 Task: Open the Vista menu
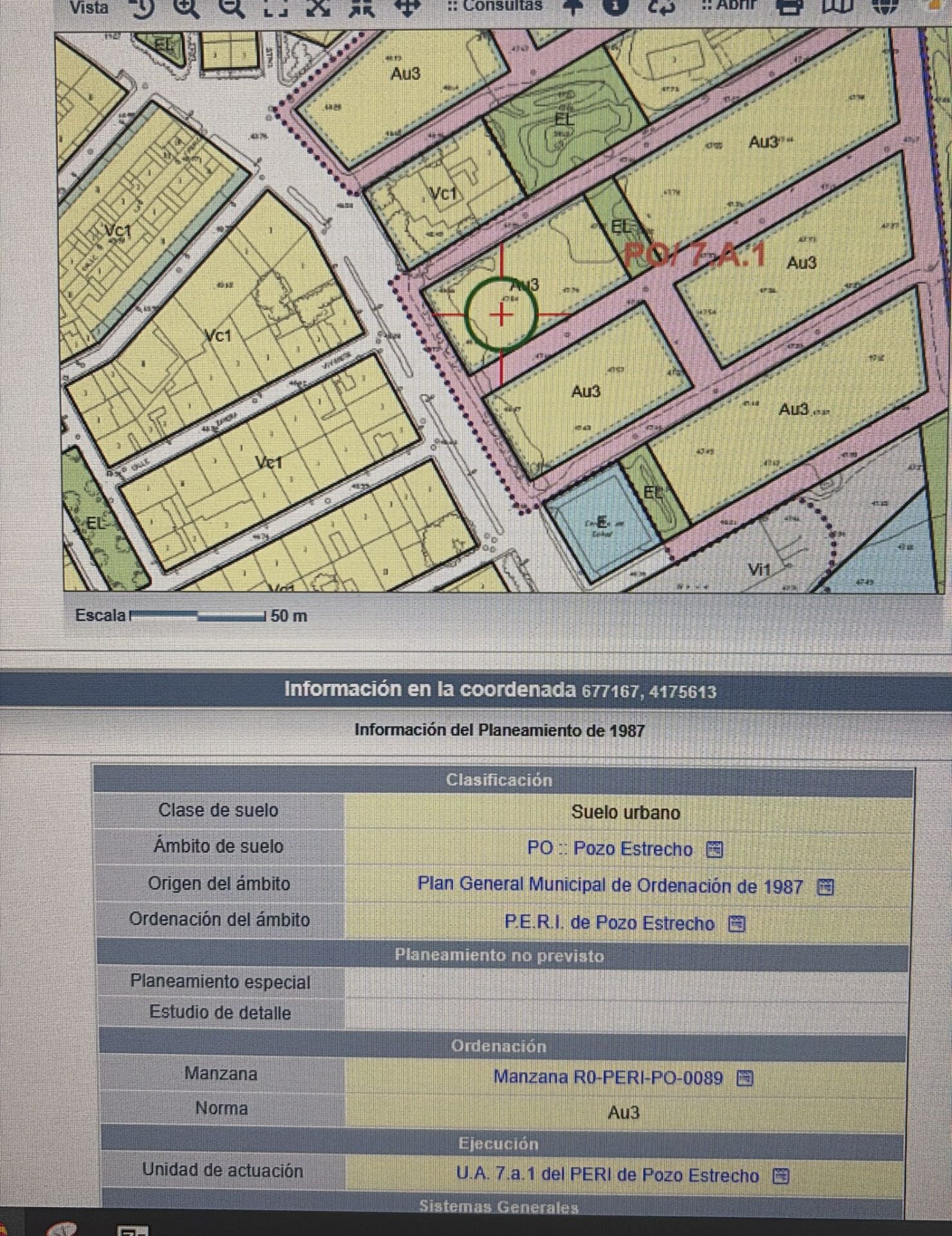89,8
